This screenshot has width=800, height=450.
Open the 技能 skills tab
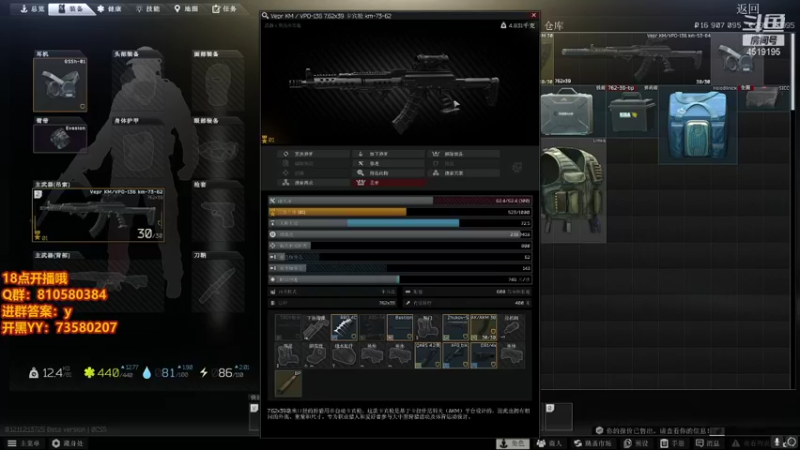point(148,9)
